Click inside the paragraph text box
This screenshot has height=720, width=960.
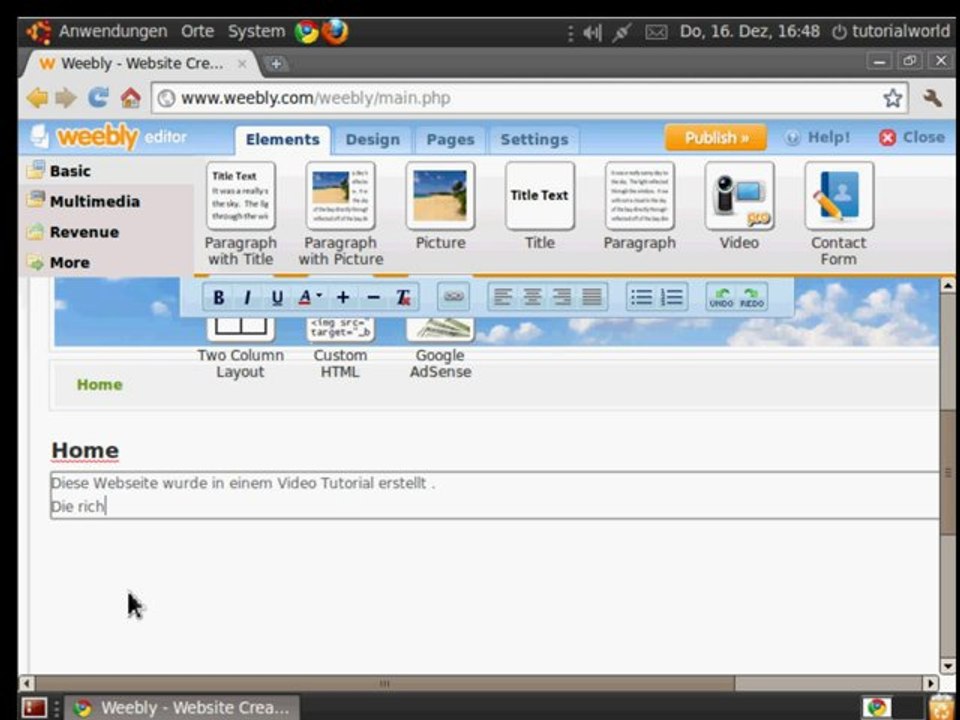click(495, 495)
